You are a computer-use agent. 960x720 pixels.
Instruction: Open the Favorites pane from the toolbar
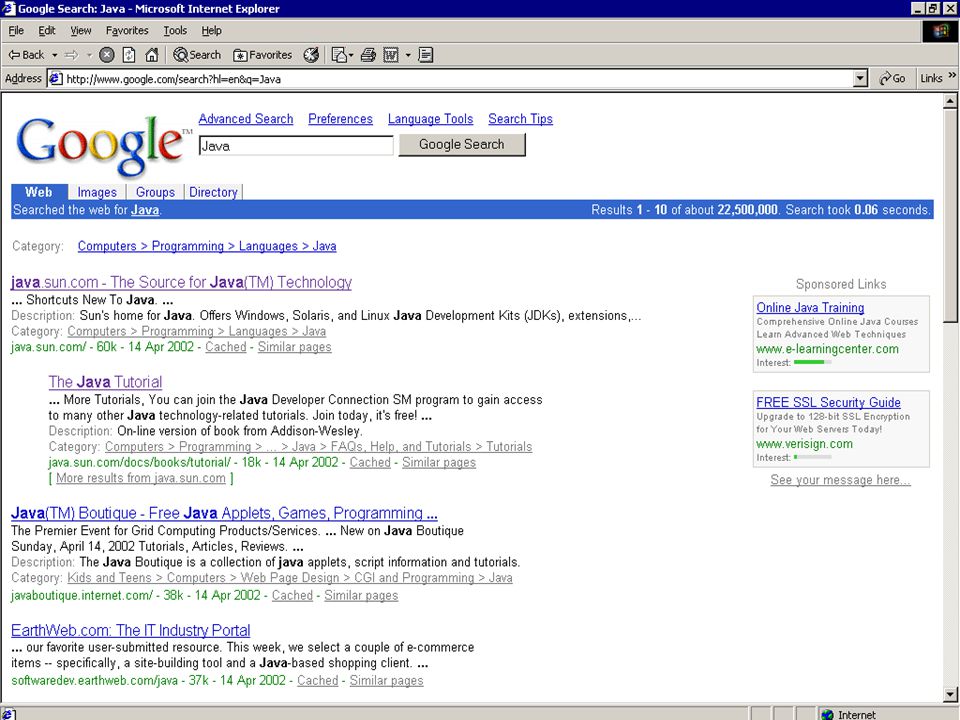pyautogui.click(x=262, y=55)
